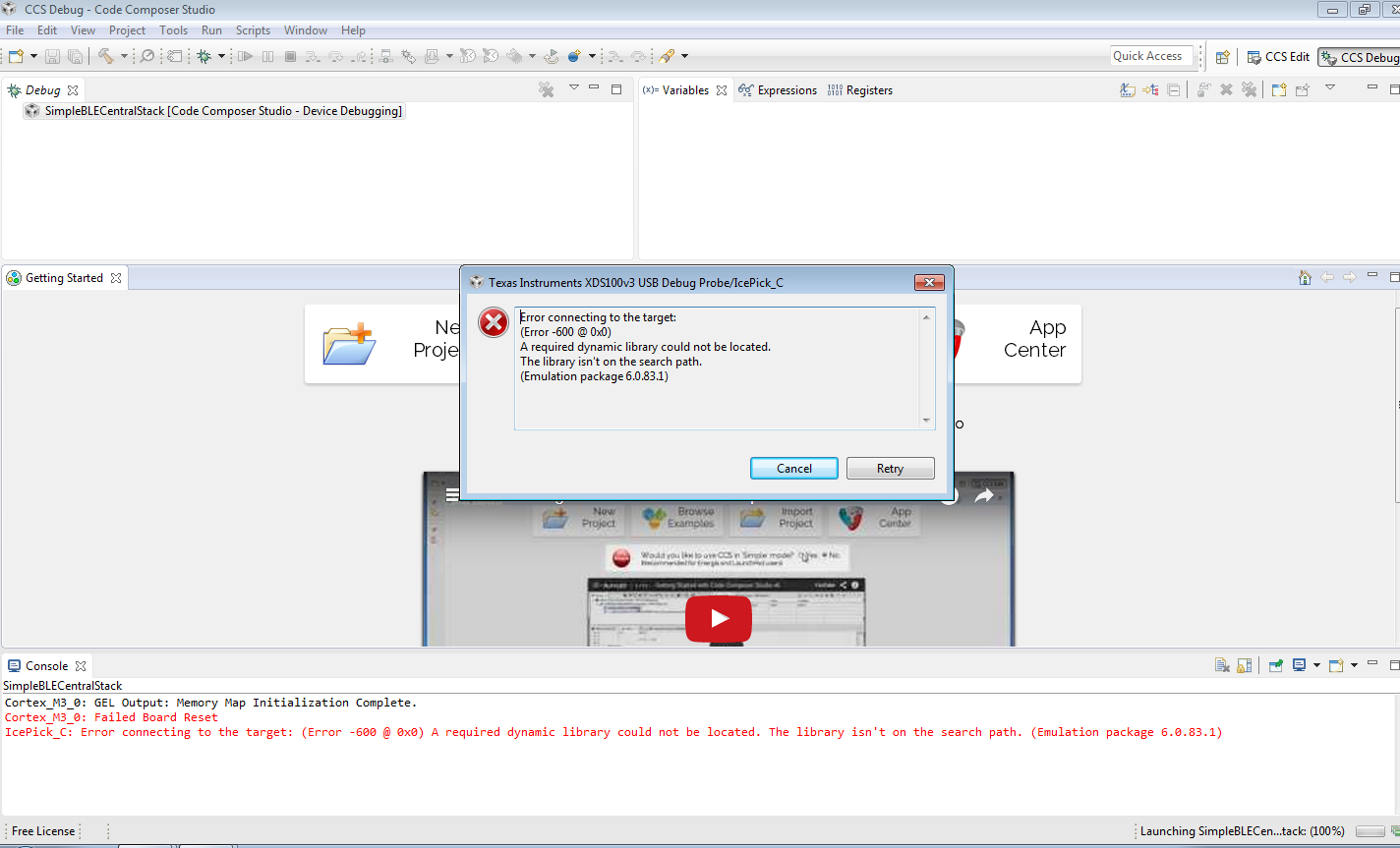The width and height of the screenshot is (1400, 848).
Task: Click the Quick Access search field
Action: 1151,56
